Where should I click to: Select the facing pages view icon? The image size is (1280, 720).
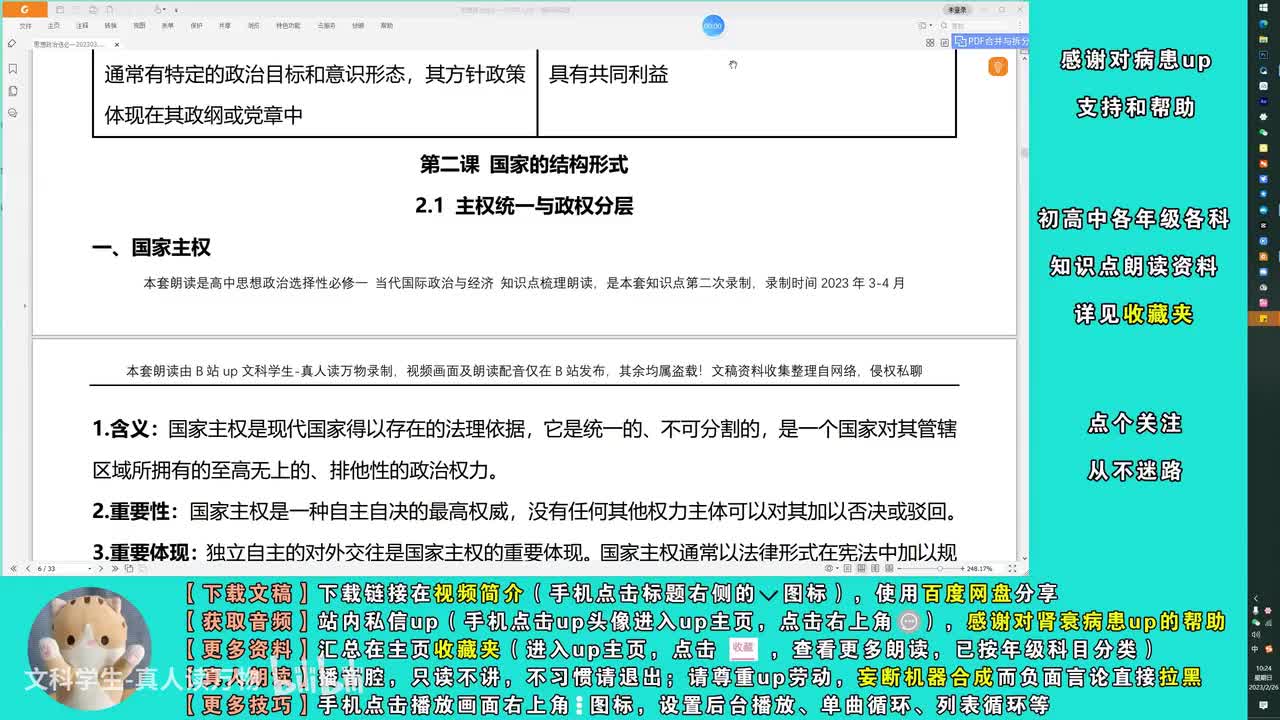tap(875, 568)
